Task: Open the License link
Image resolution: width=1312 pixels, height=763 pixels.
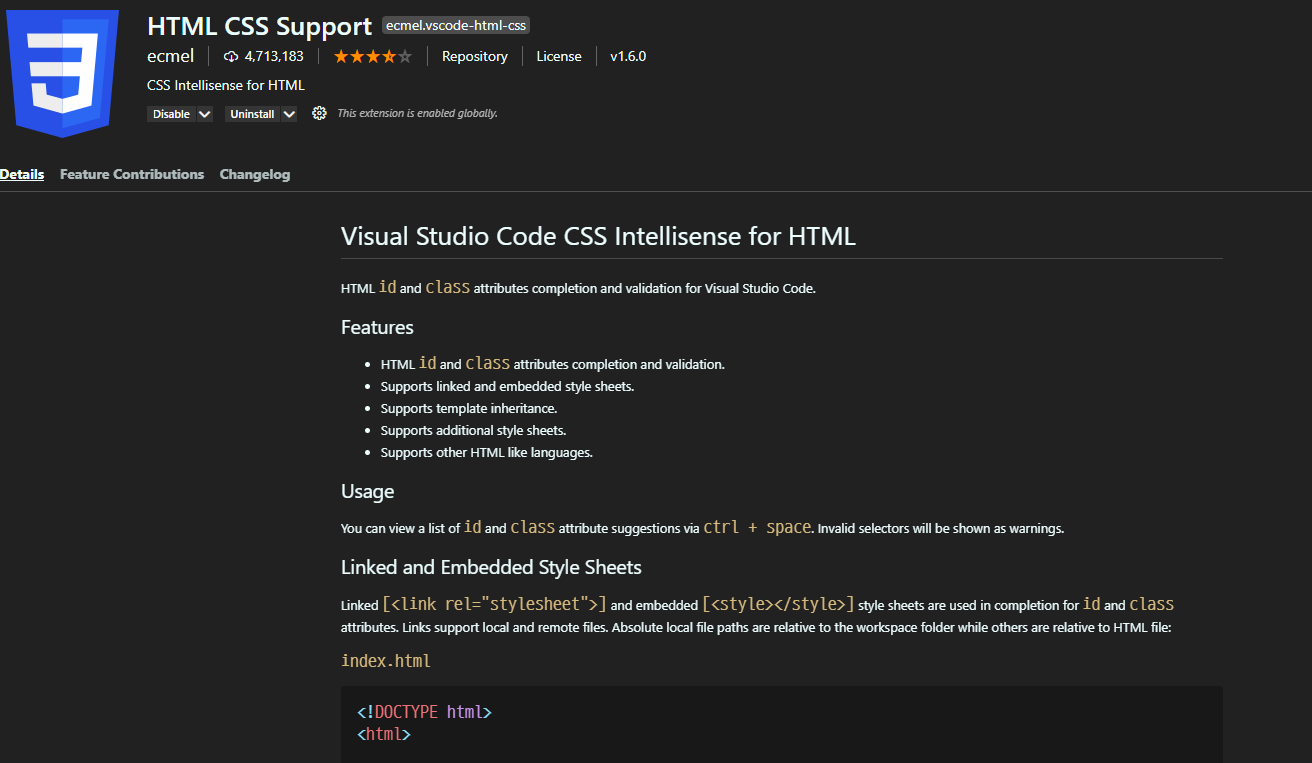Action: 558,56
